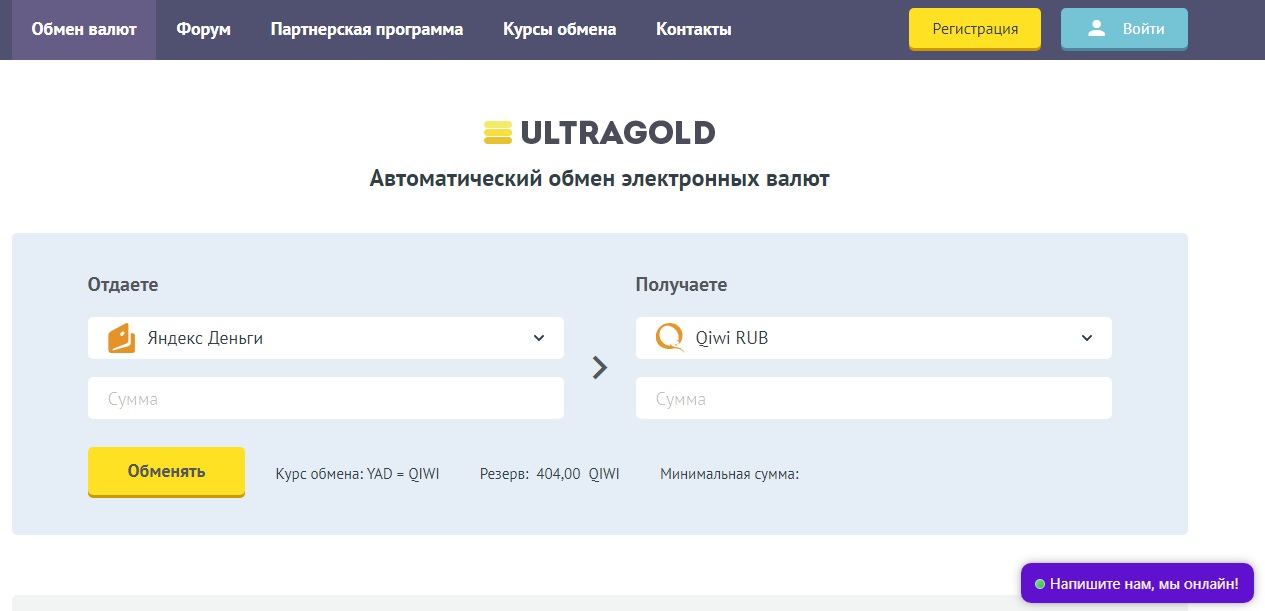Expand the Яндекс Деньги dropdown chevron

pos(539,338)
